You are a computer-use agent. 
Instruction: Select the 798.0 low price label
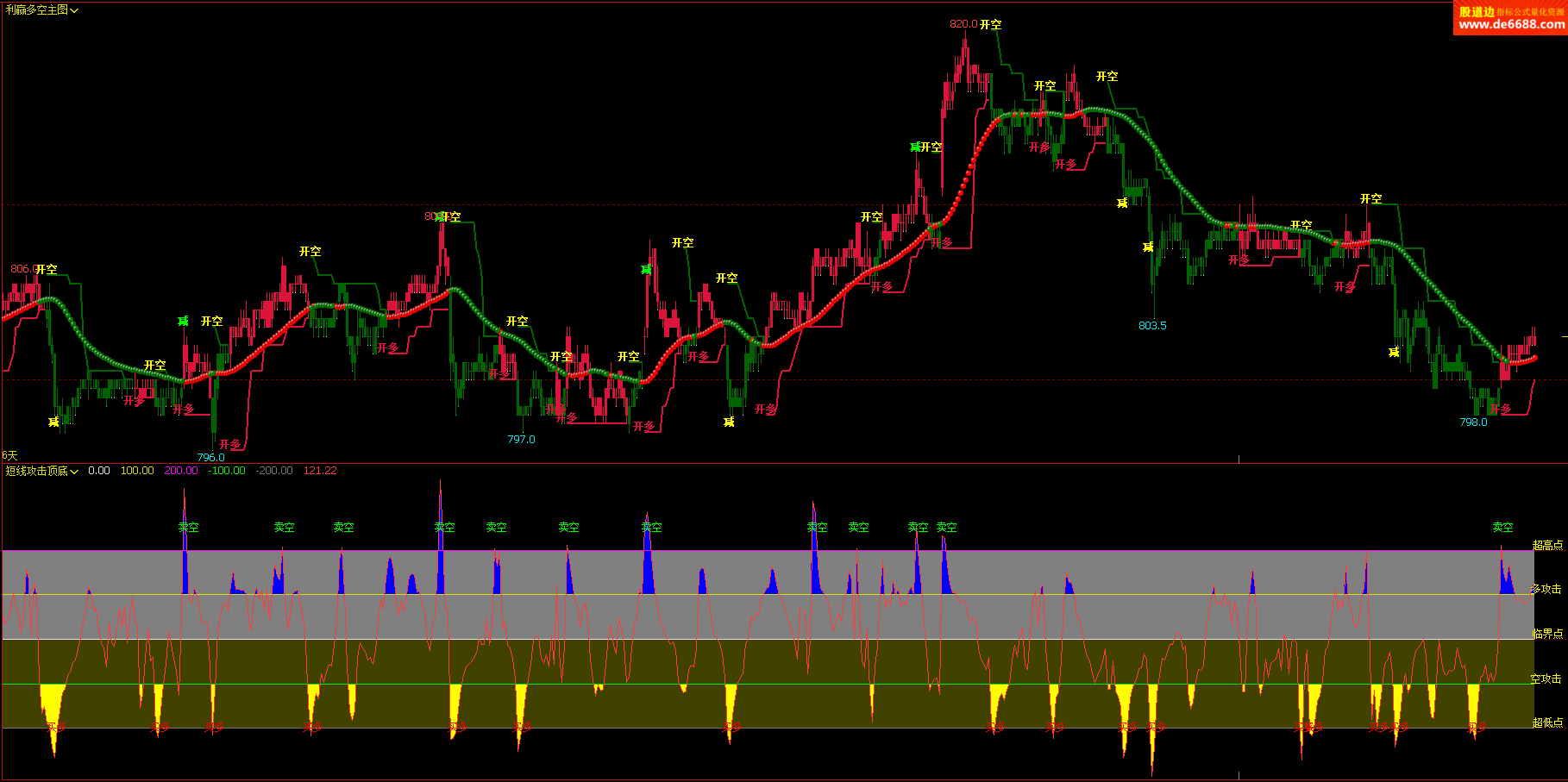(x=1473, y=422)
